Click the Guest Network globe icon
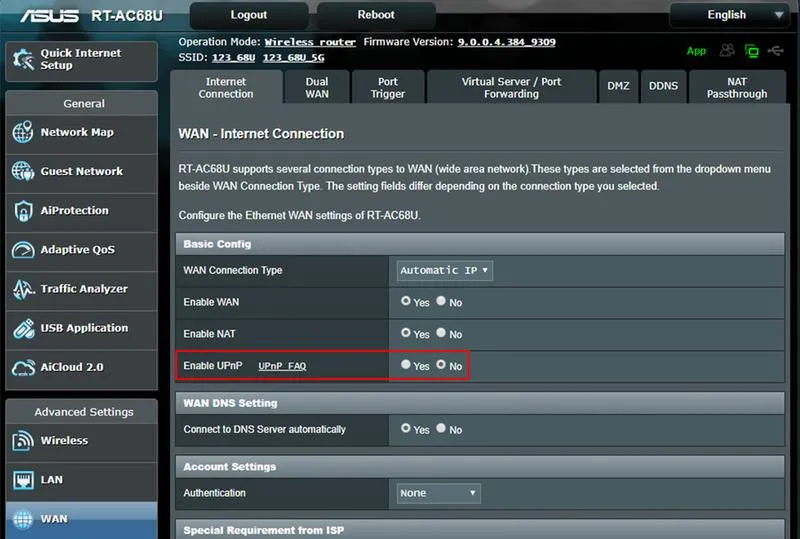Image resolution: width=800 pixels, height=539 pixels. (x=23, y=171)
